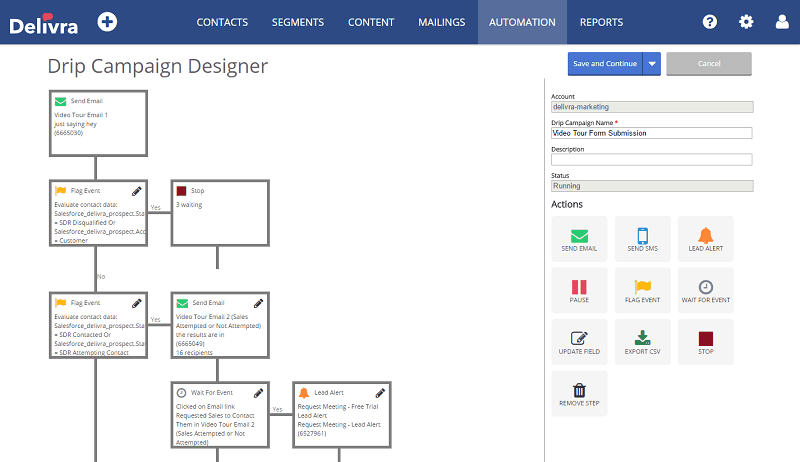Click the '(6665030)' mailing ID text

(x=68, y=133)
